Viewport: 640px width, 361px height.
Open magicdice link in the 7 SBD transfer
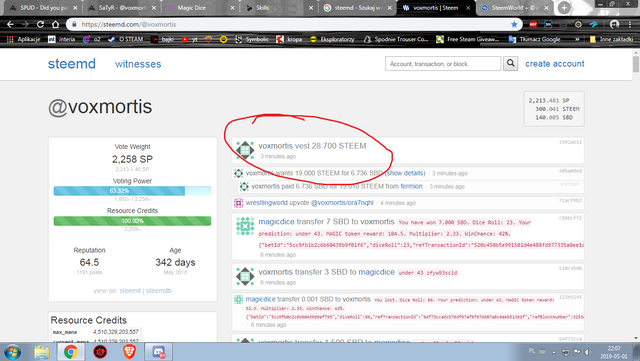(276, 222)
